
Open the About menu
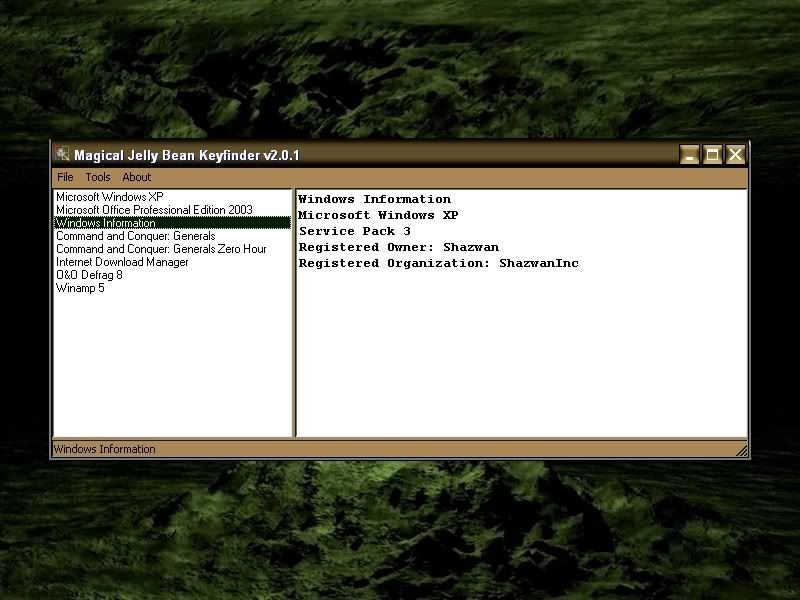click(136, 177)
